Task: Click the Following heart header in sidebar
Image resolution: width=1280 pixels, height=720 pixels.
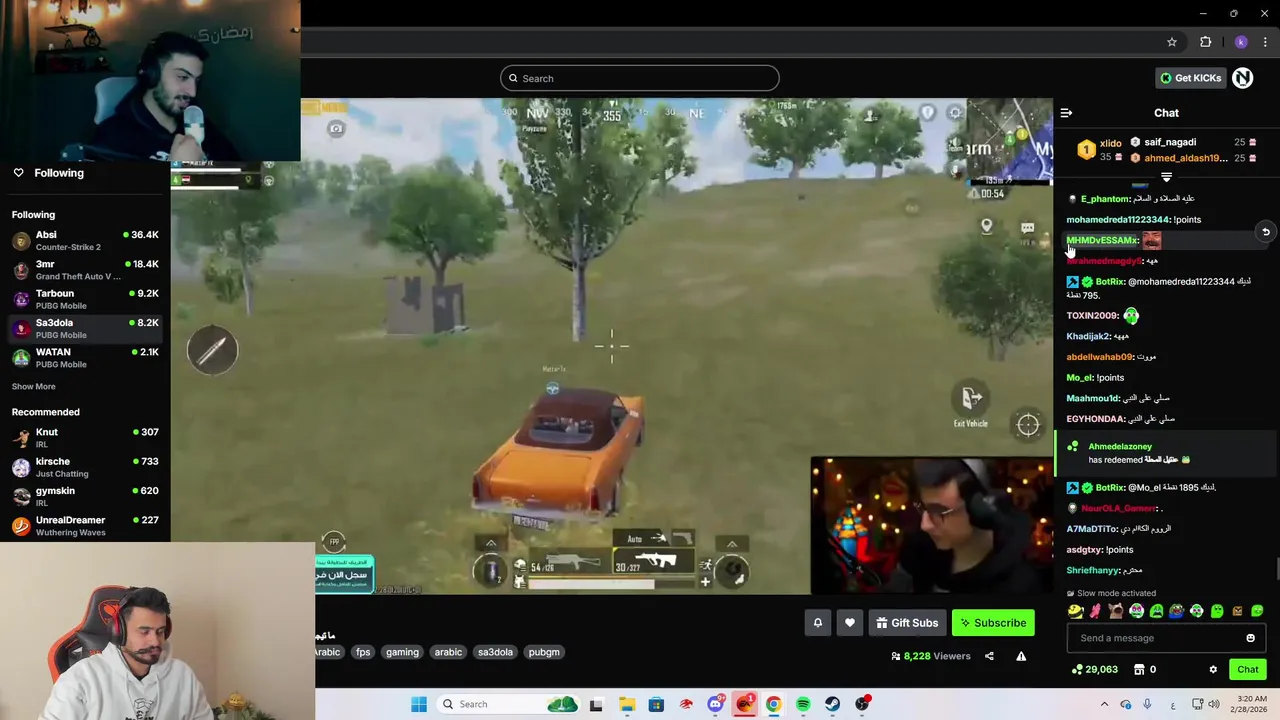Action: coord(48,173)
